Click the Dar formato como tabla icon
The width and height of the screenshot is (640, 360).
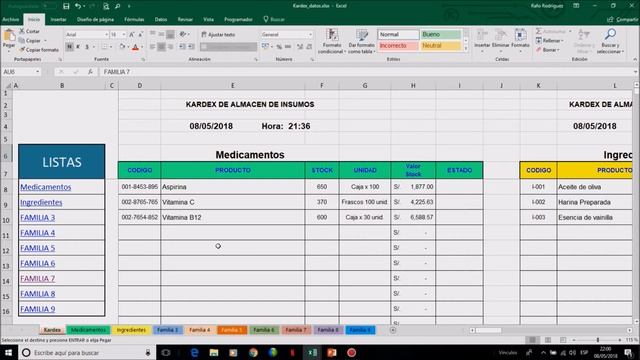[362, 36]
